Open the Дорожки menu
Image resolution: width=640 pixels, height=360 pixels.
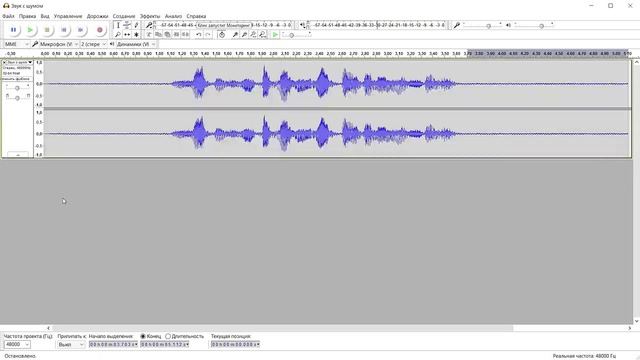point(97,16)
